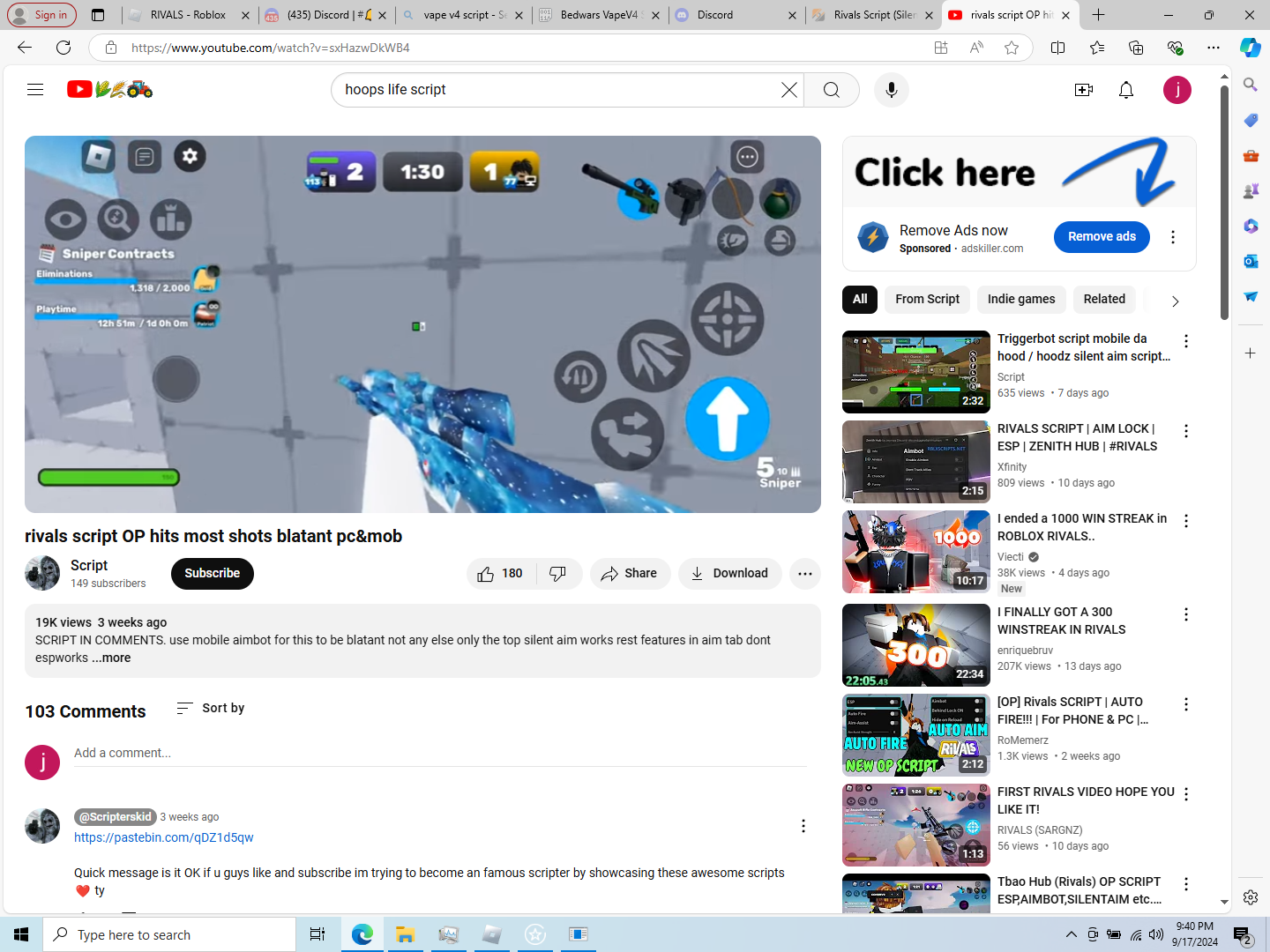The height and width of the screenshot is (952, 1270).
Task: Expand the description with ...more
Action: coord(111,658)
